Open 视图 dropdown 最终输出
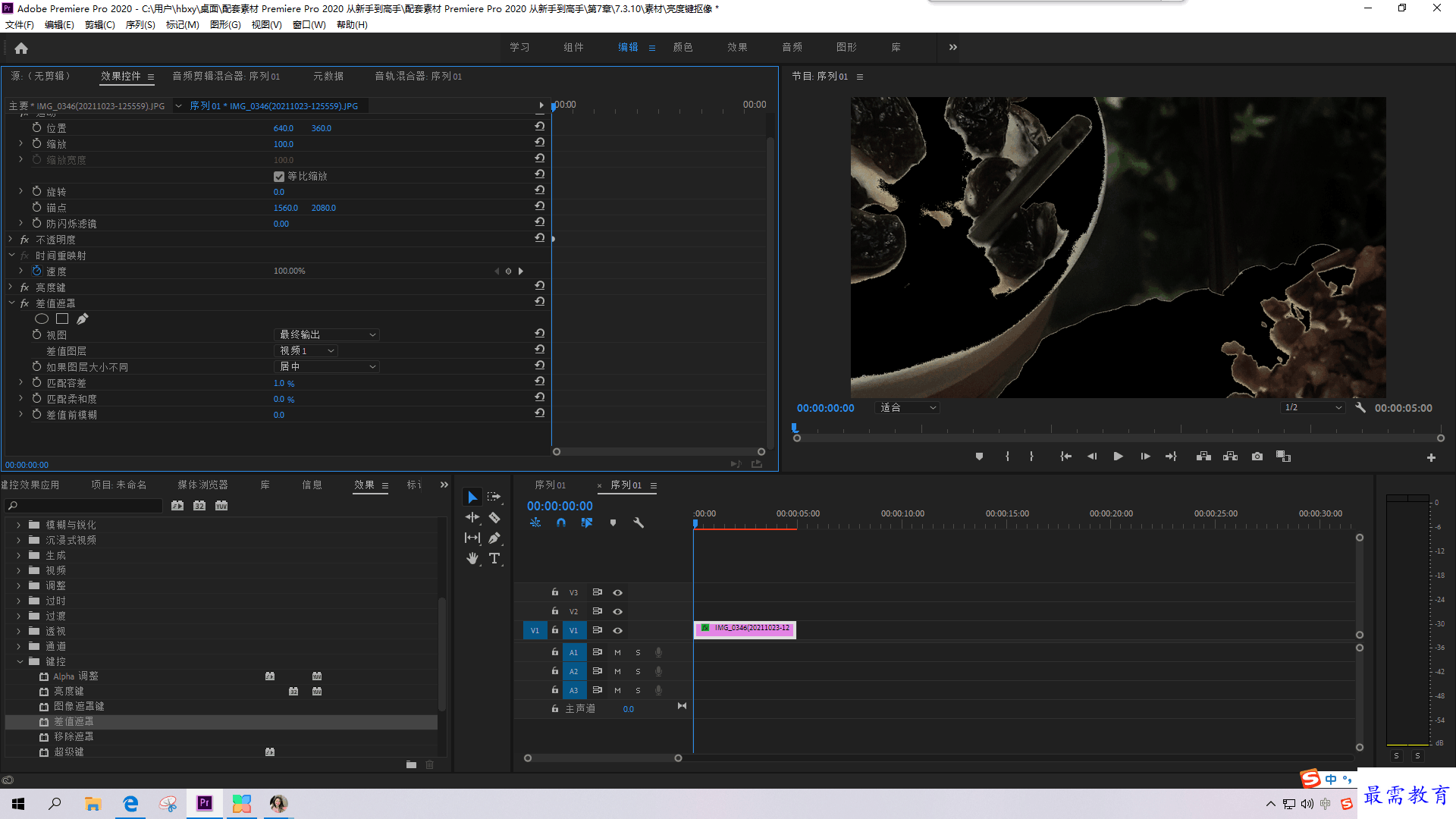 [326, 334]
